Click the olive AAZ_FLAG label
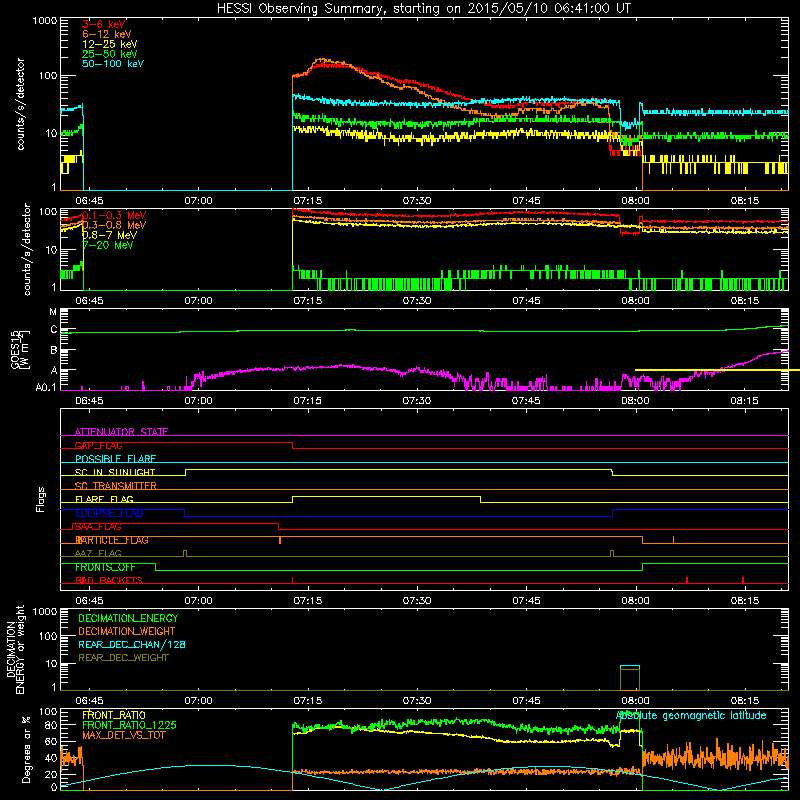800x800 pixels. (x=98, y=553)
